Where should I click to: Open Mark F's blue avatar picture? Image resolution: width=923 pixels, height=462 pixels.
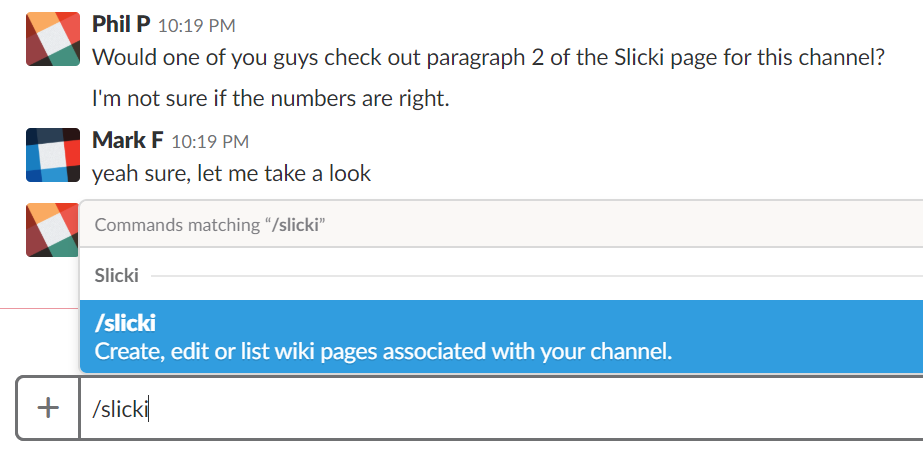(x=53, y=155)
